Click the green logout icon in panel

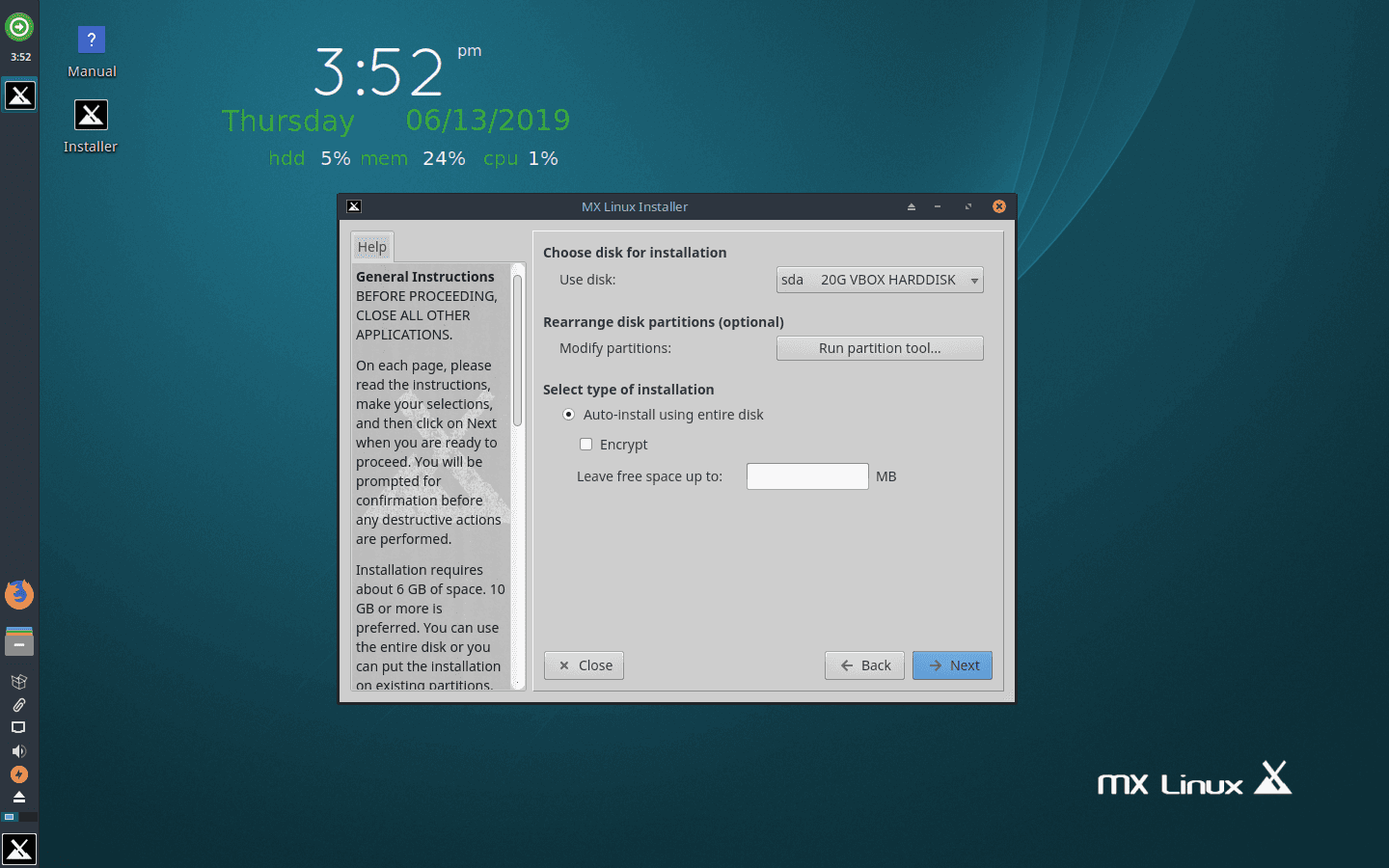tap(19, 27)
